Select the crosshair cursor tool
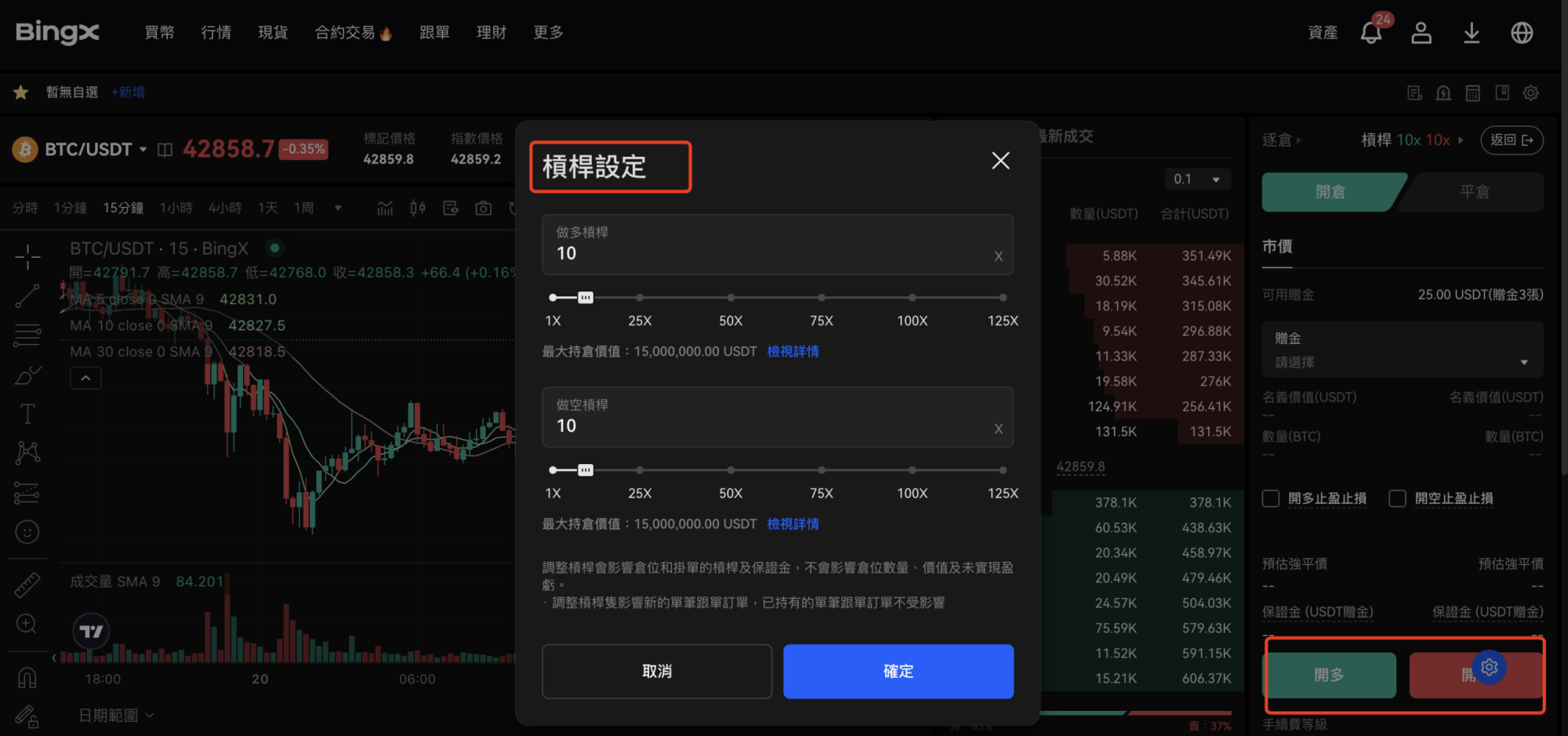 tap(27, 256)
